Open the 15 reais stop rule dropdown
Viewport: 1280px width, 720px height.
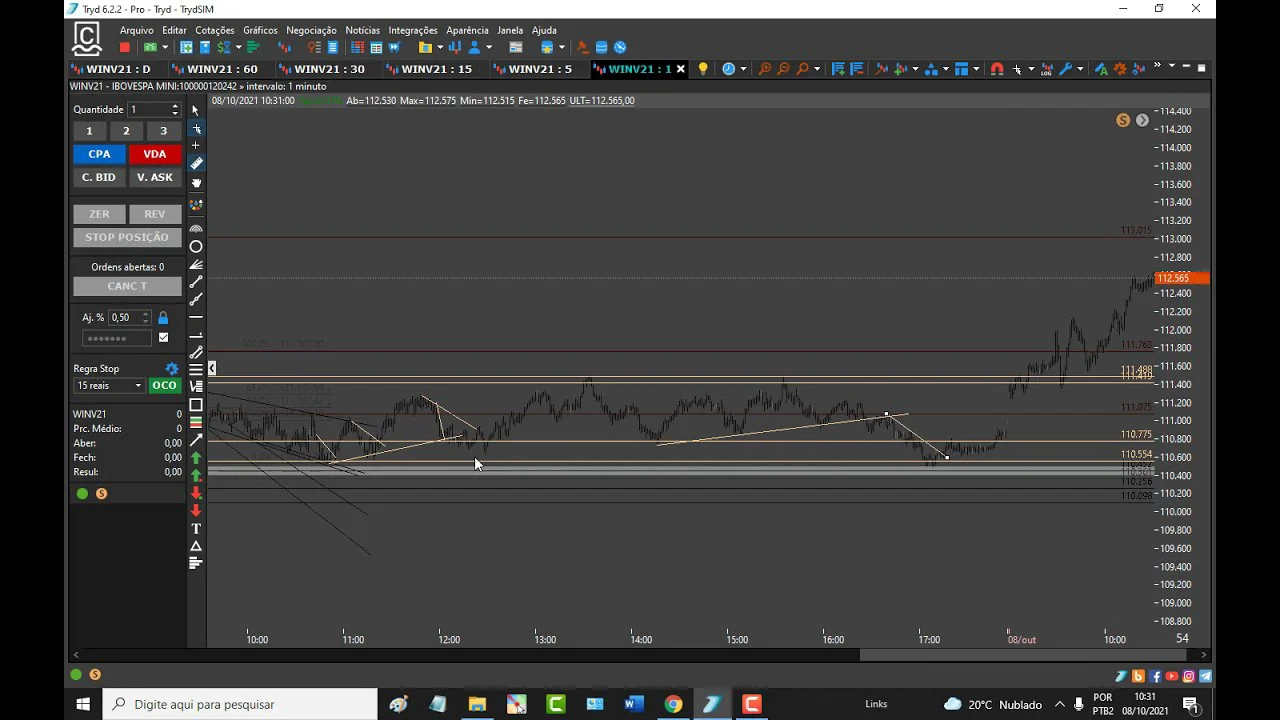[109, 386]
